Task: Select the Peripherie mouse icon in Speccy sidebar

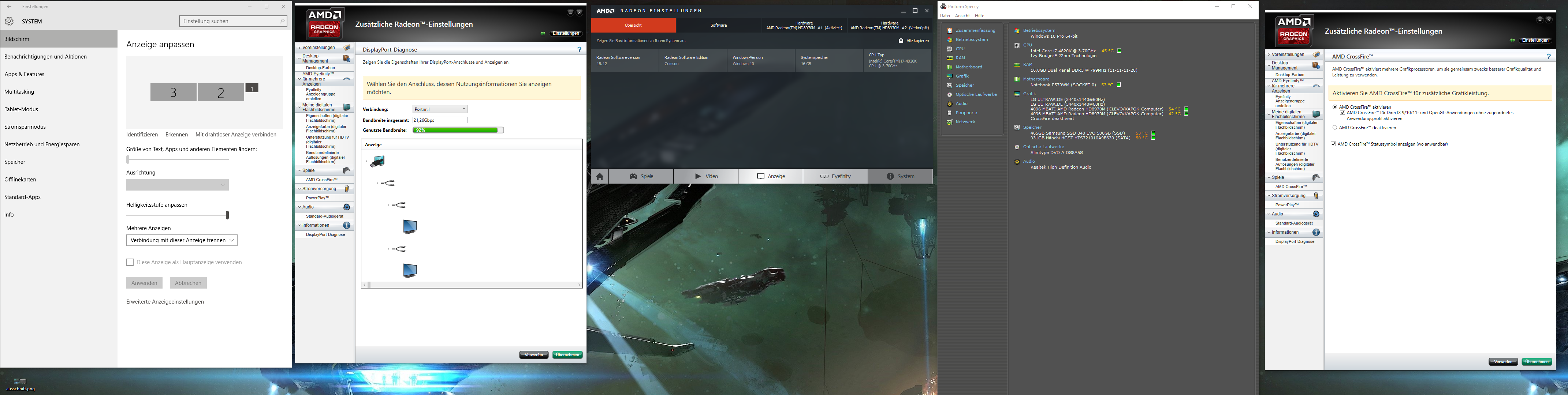Action: [950, 112]
